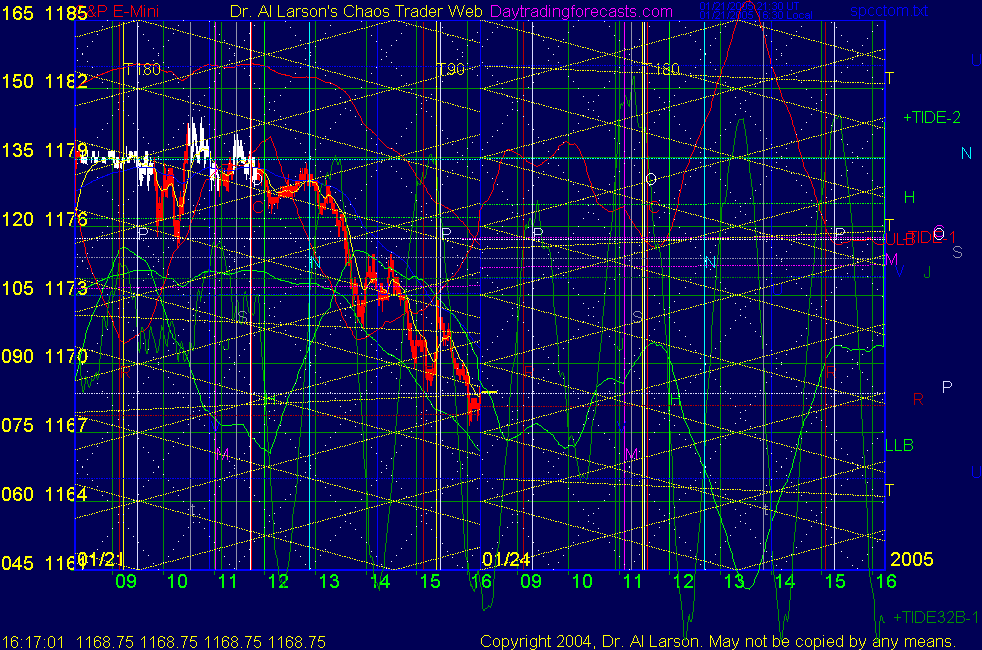Click the T180 label in the 01/24 session
Image resolution: width=982 pixels, height=650 pixels.
point(661,69)
